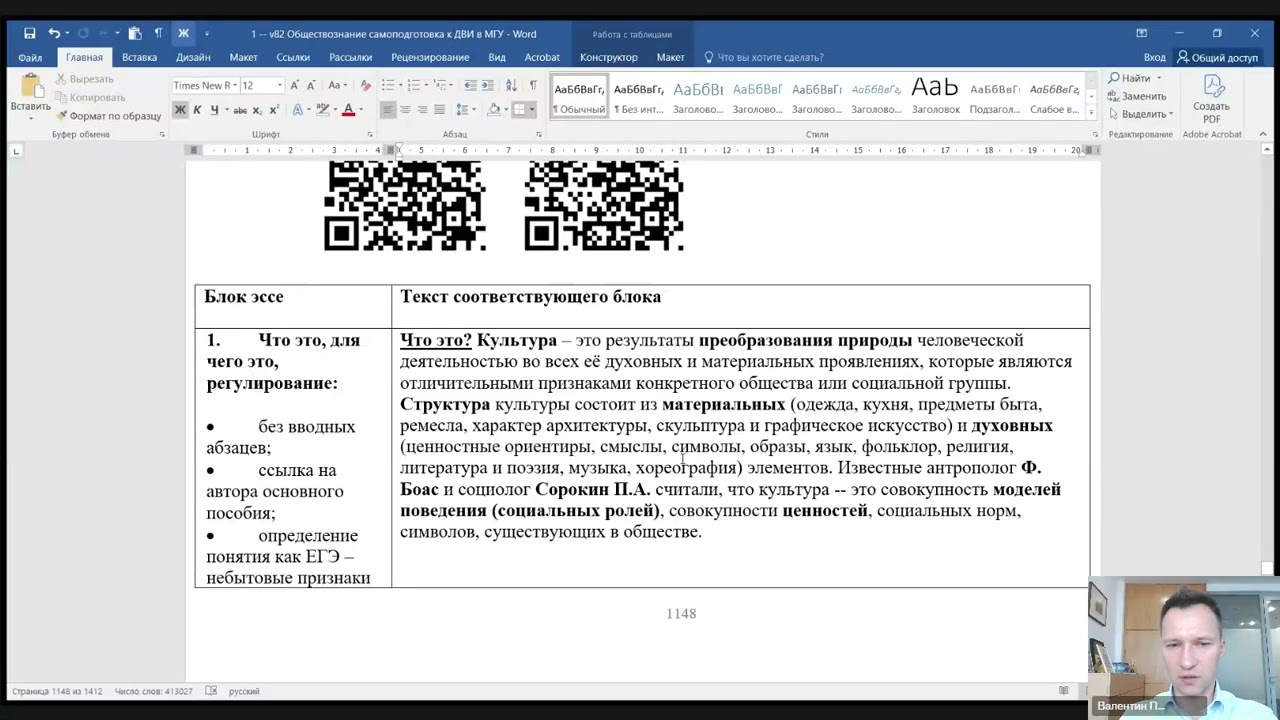Sort text with the A-Z sort icon

pyautogui.click(x=512, y=85)
